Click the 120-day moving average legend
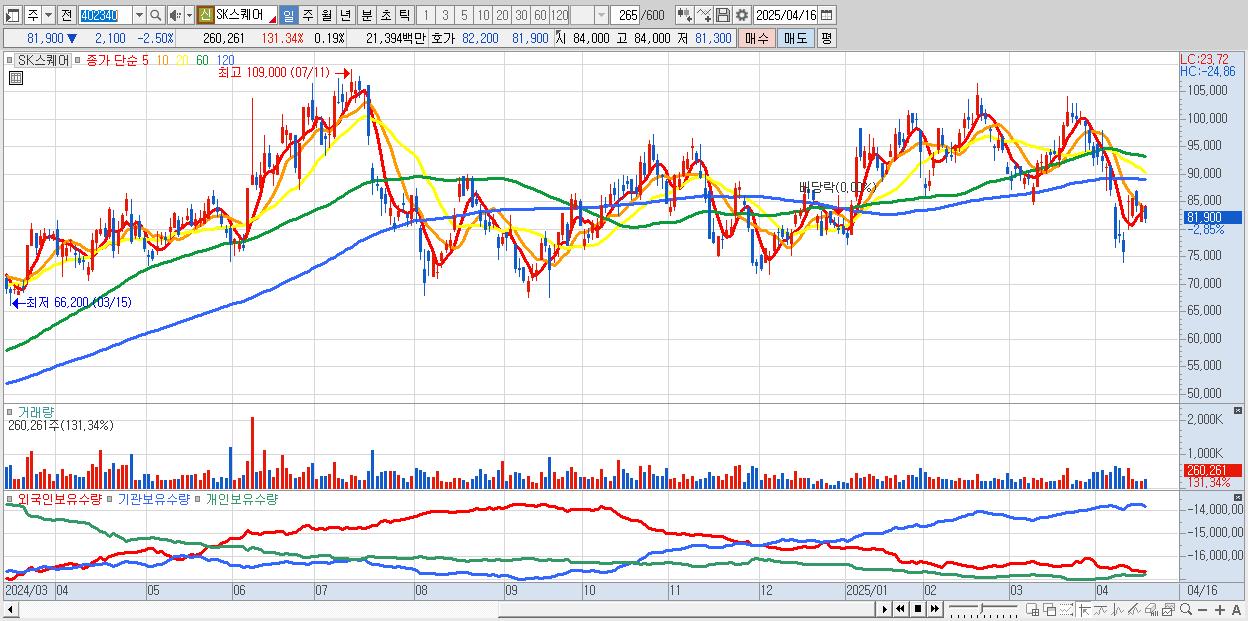Image resolution: width=1248 pixels, height=621 pixels. (226, 60)
